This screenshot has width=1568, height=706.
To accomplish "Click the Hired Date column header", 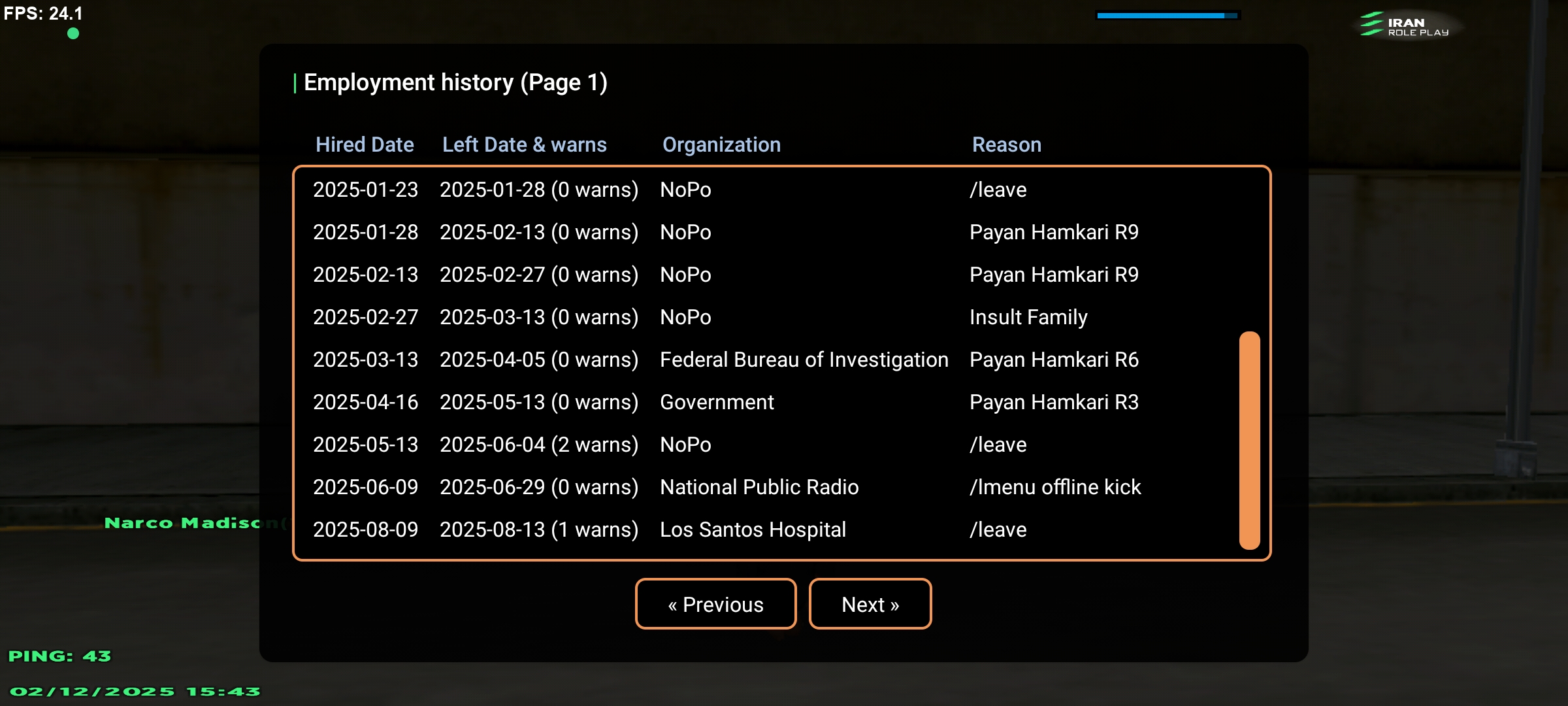I will pos(365,144).
